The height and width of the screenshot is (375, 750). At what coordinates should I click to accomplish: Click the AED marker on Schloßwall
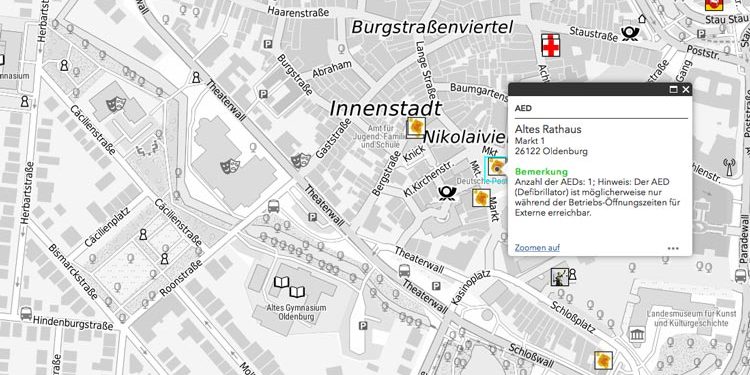pyautogui.click(x=603, y=360)
